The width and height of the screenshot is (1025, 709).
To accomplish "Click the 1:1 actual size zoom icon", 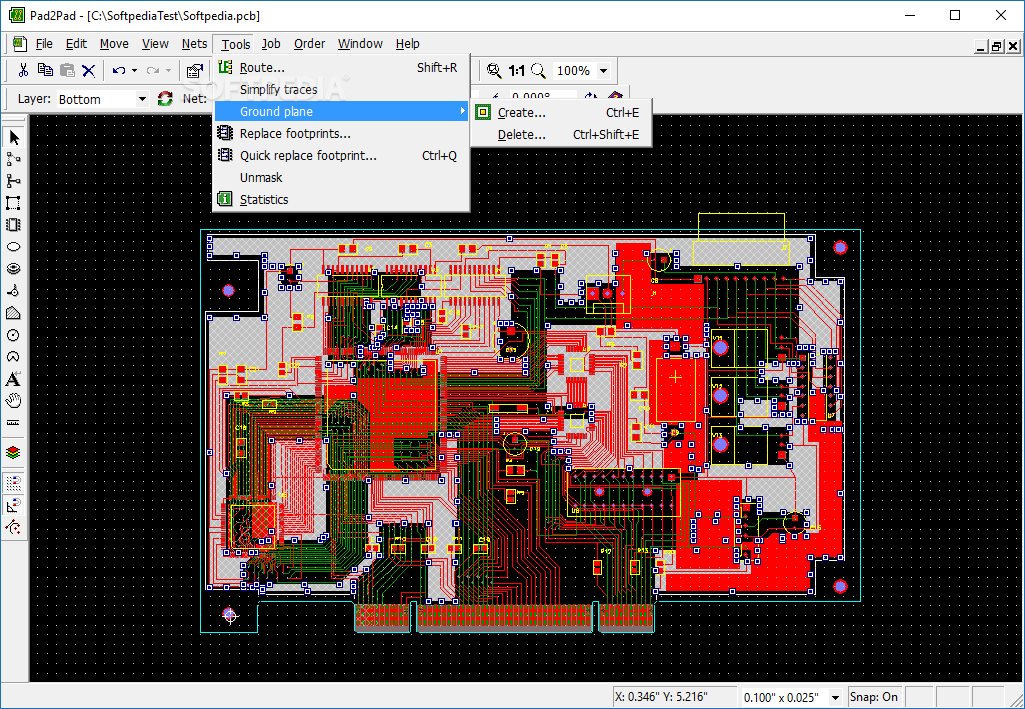I will [516, 71].
